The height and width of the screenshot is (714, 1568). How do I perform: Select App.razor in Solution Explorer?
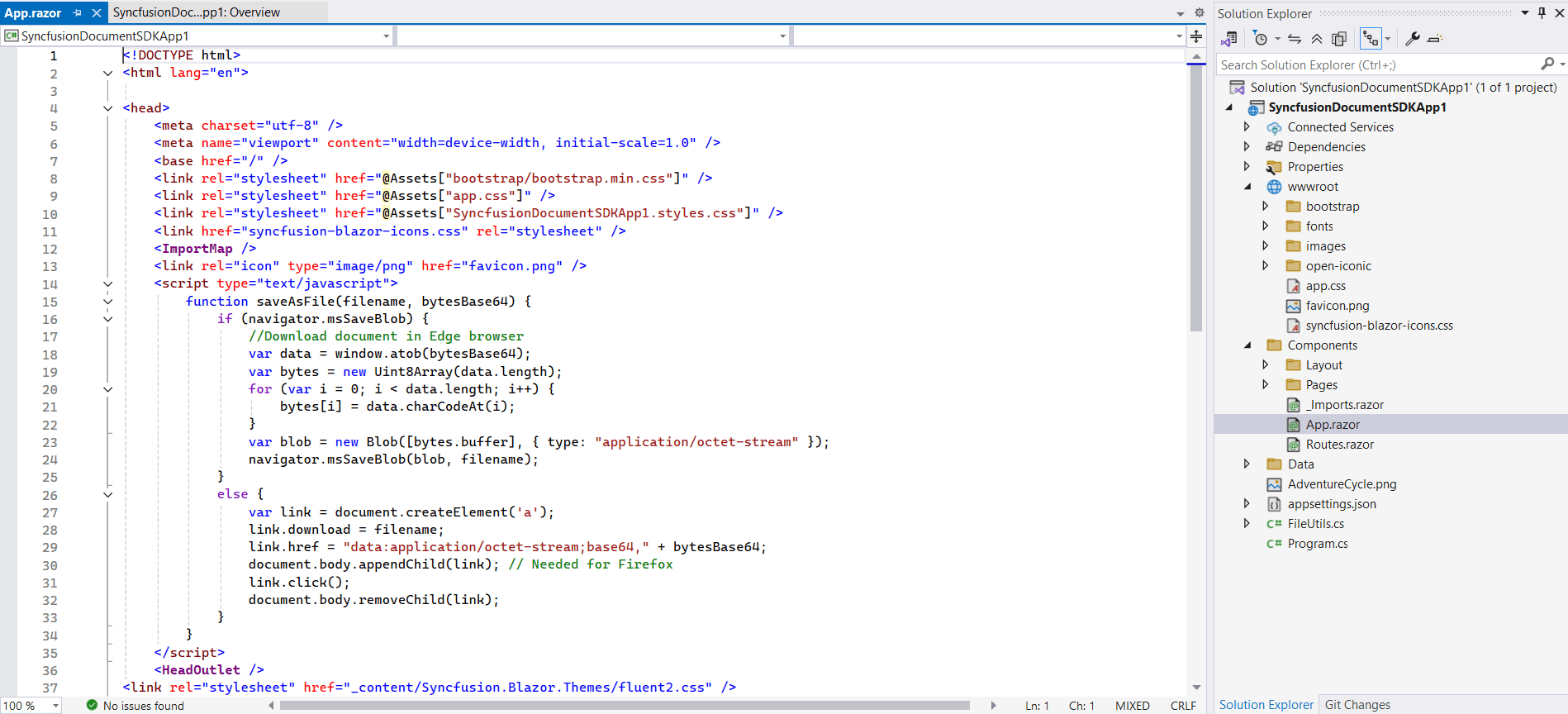[1332, 425]
